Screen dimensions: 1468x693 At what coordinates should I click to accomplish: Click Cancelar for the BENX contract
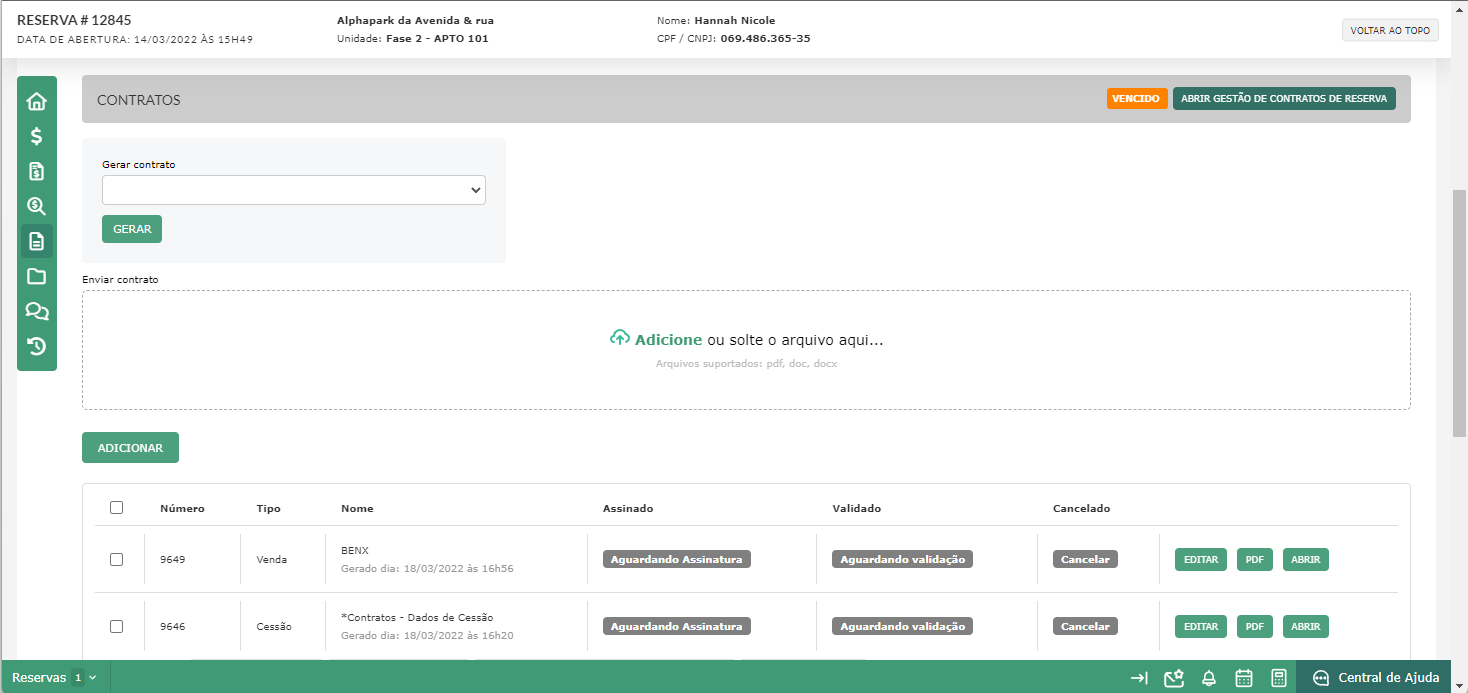click(1085, 560)
